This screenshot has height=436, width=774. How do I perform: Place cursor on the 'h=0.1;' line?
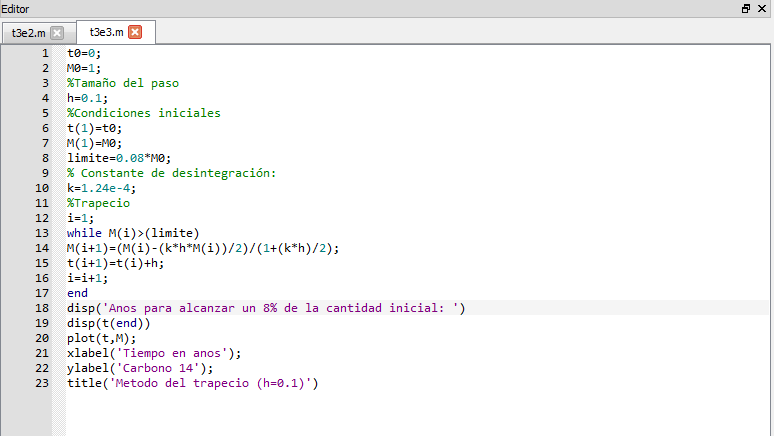(x=88, y=98)
